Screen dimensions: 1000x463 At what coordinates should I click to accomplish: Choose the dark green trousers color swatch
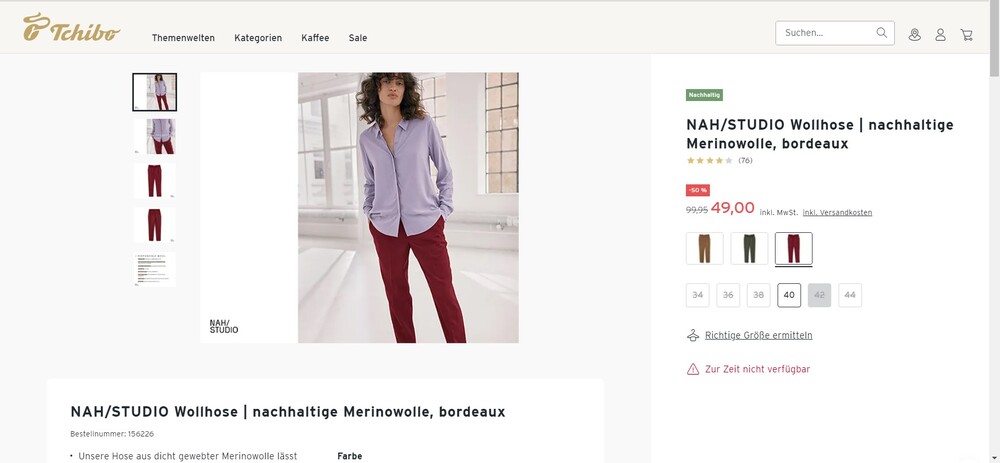point(749,248)
